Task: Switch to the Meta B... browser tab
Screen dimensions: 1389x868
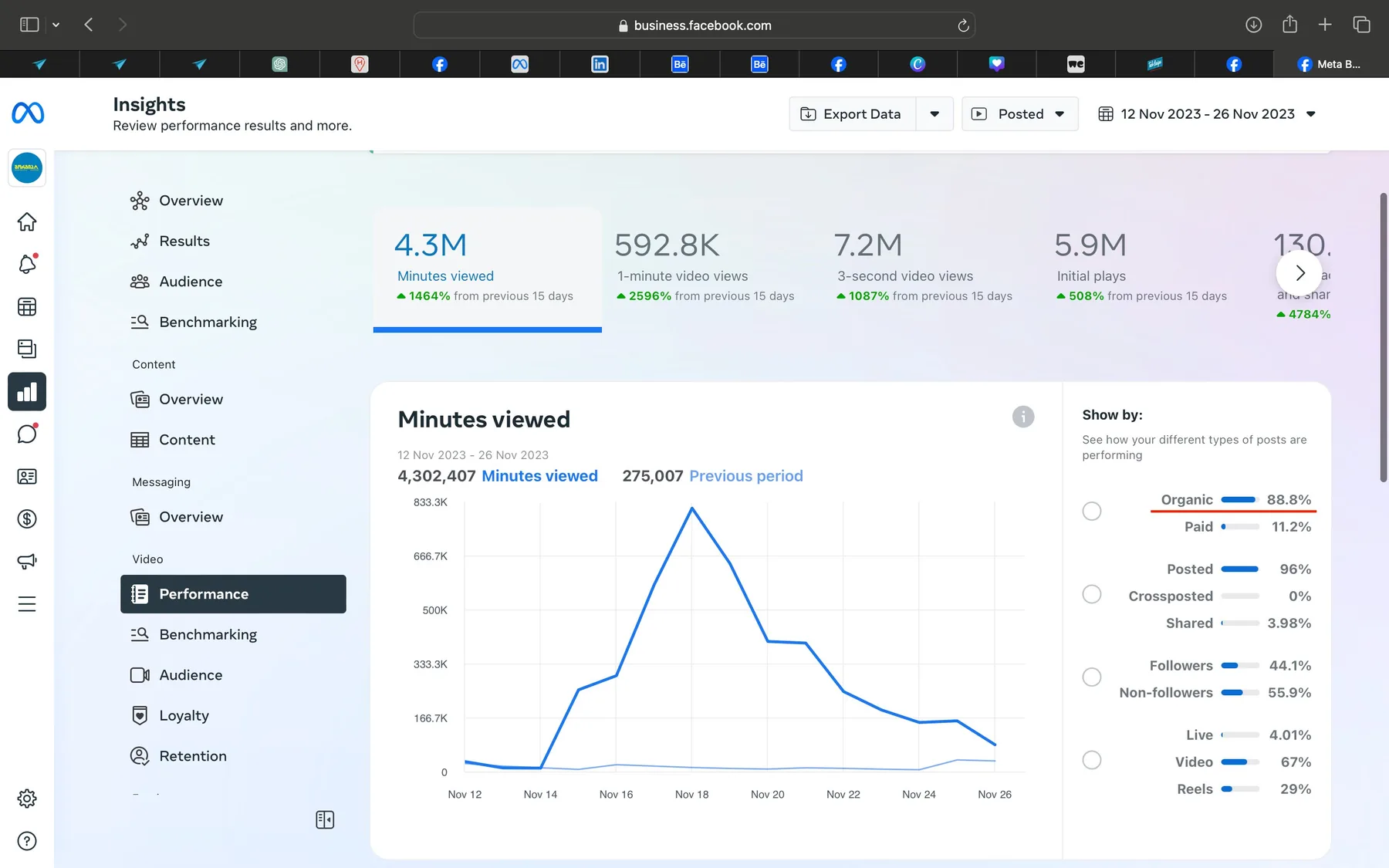Action: (x=1330, y=64)
